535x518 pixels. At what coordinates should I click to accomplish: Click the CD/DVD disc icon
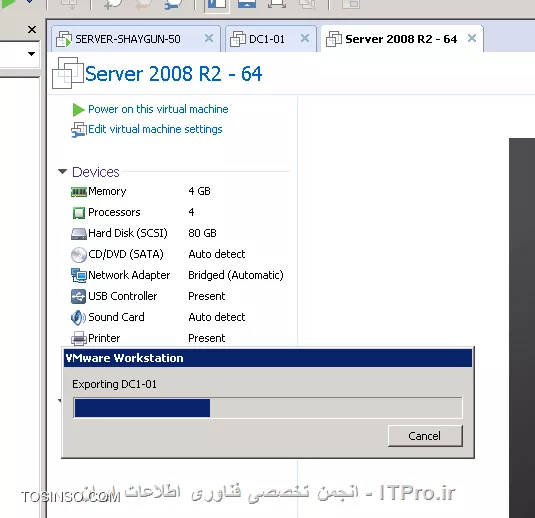point(79,255)
